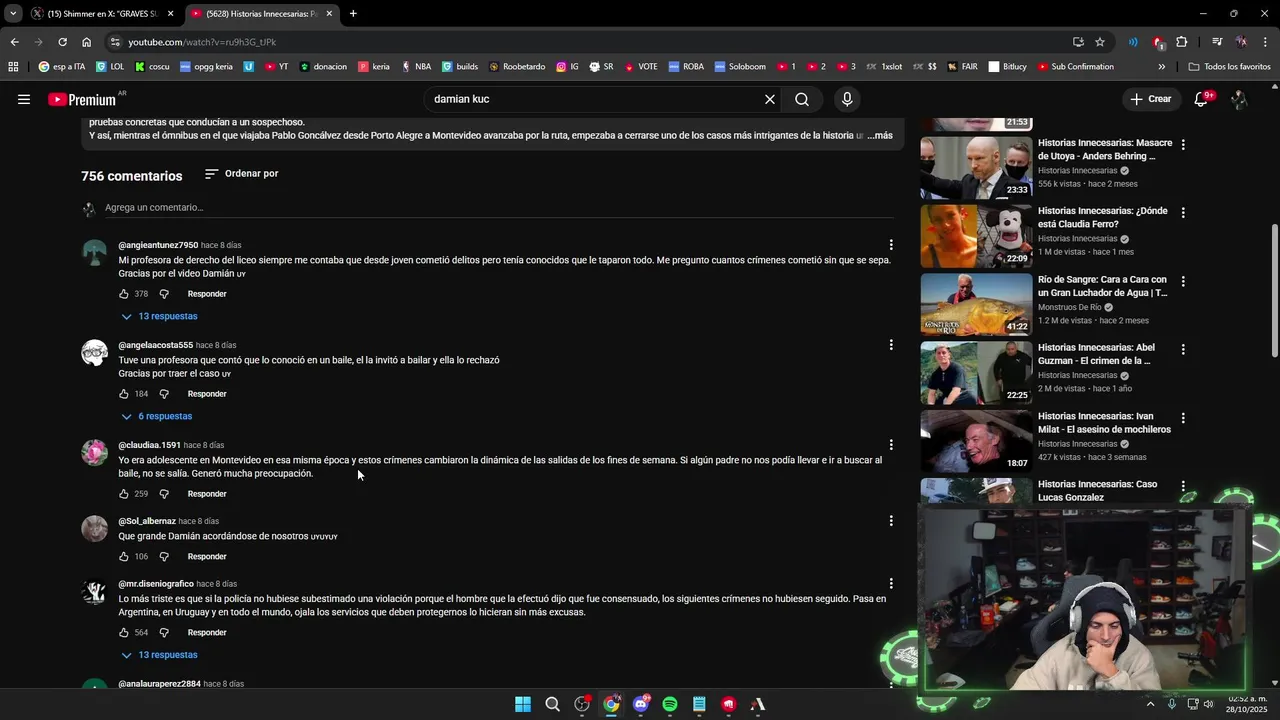This screenshot has height=720, width=1280.
Task: Open the Ivan Milat video thumbnail
Action: (976, 441)
